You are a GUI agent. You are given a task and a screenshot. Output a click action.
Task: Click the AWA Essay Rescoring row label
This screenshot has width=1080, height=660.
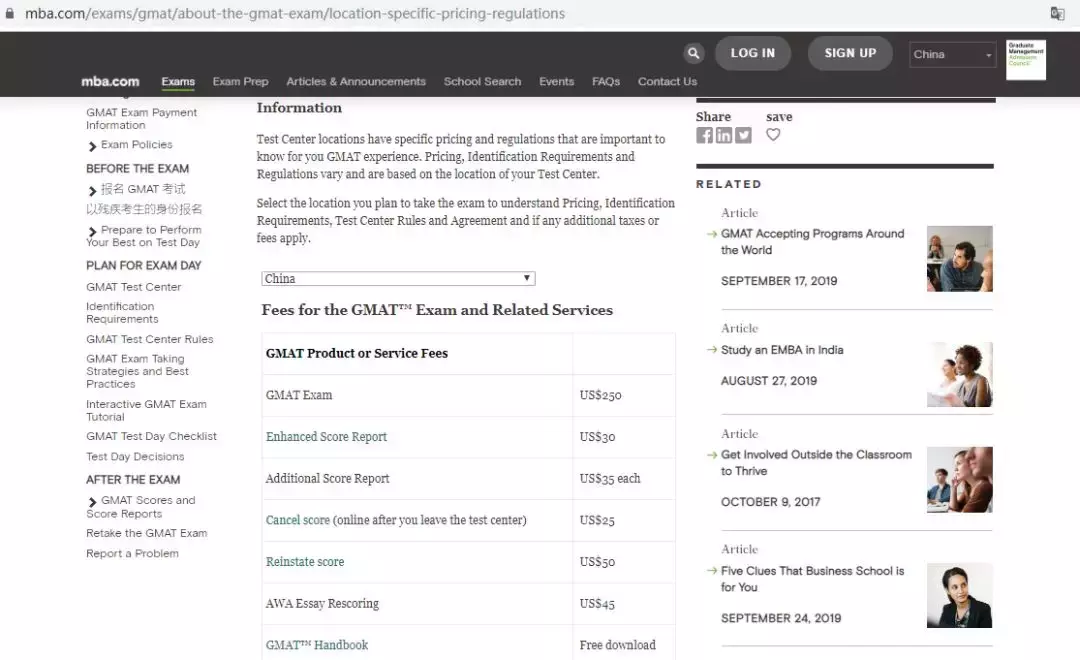[322, 604]
